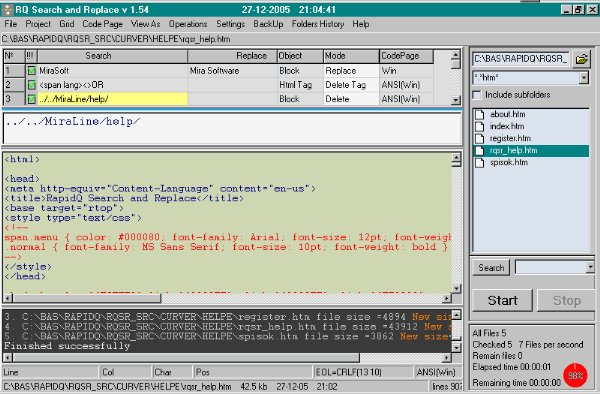The height and width of the screenshot is (394, 600).
Task: Click the CodePage column header
Action: pyautogui.click(x=406, y=56)
